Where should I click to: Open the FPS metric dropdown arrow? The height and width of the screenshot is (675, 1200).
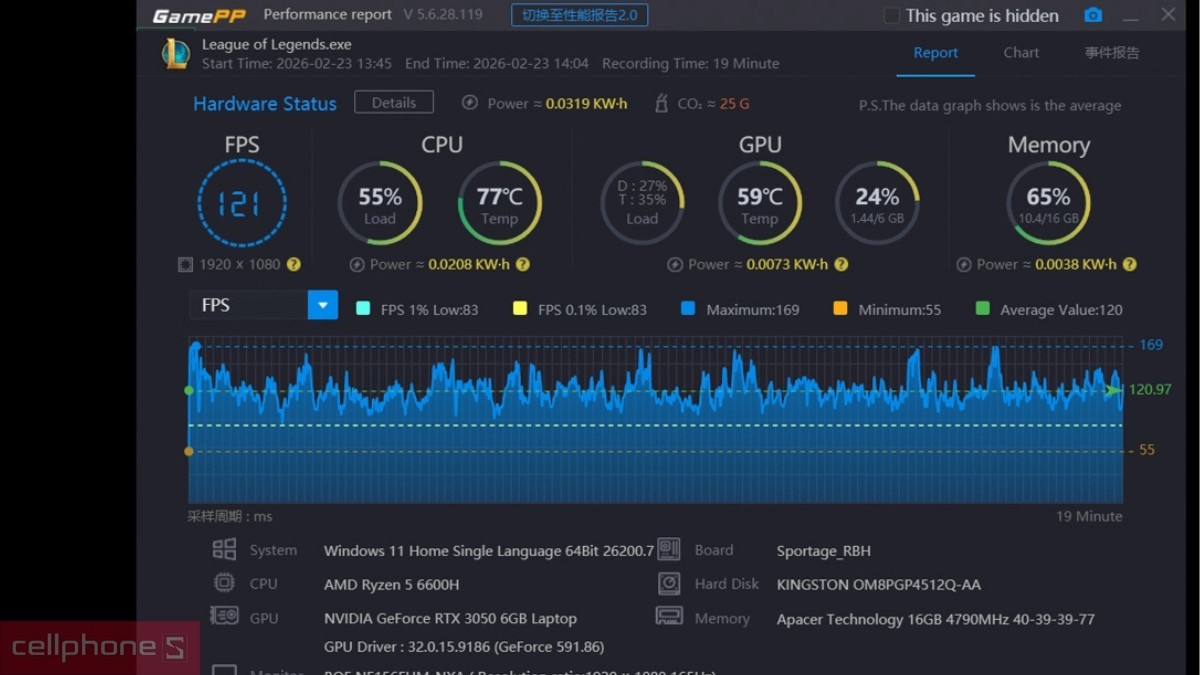pyautogui.click(x=323, y=305)
